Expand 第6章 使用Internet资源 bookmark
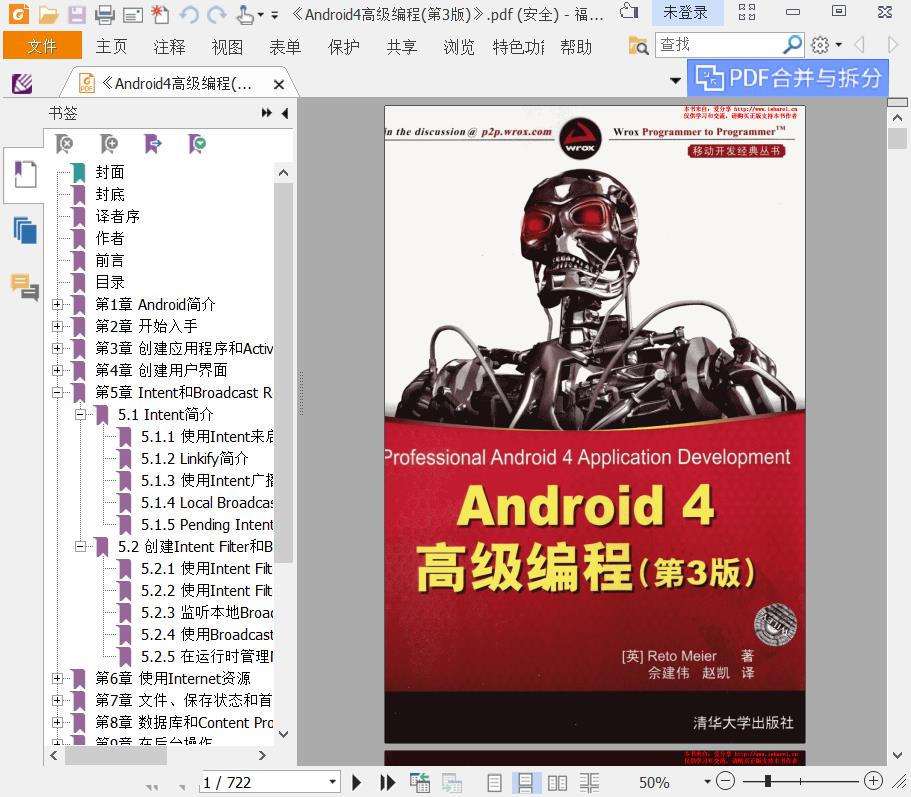 coord(57,678)
